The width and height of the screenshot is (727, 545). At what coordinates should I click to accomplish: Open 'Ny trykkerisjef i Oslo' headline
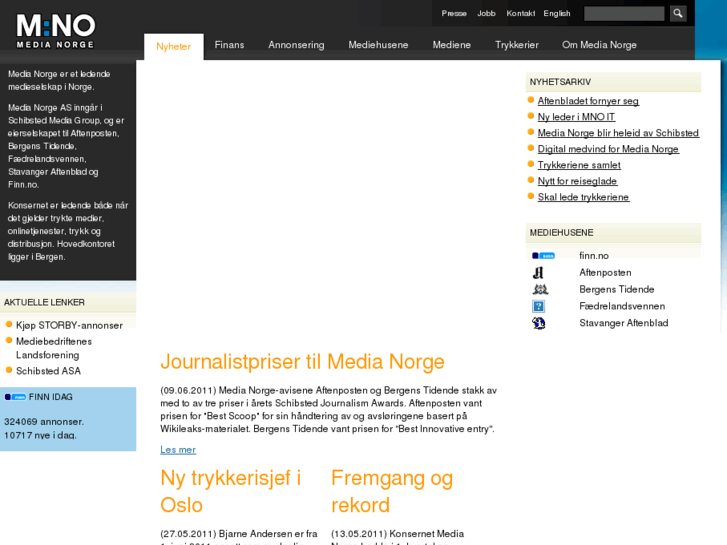click(230, 492)
